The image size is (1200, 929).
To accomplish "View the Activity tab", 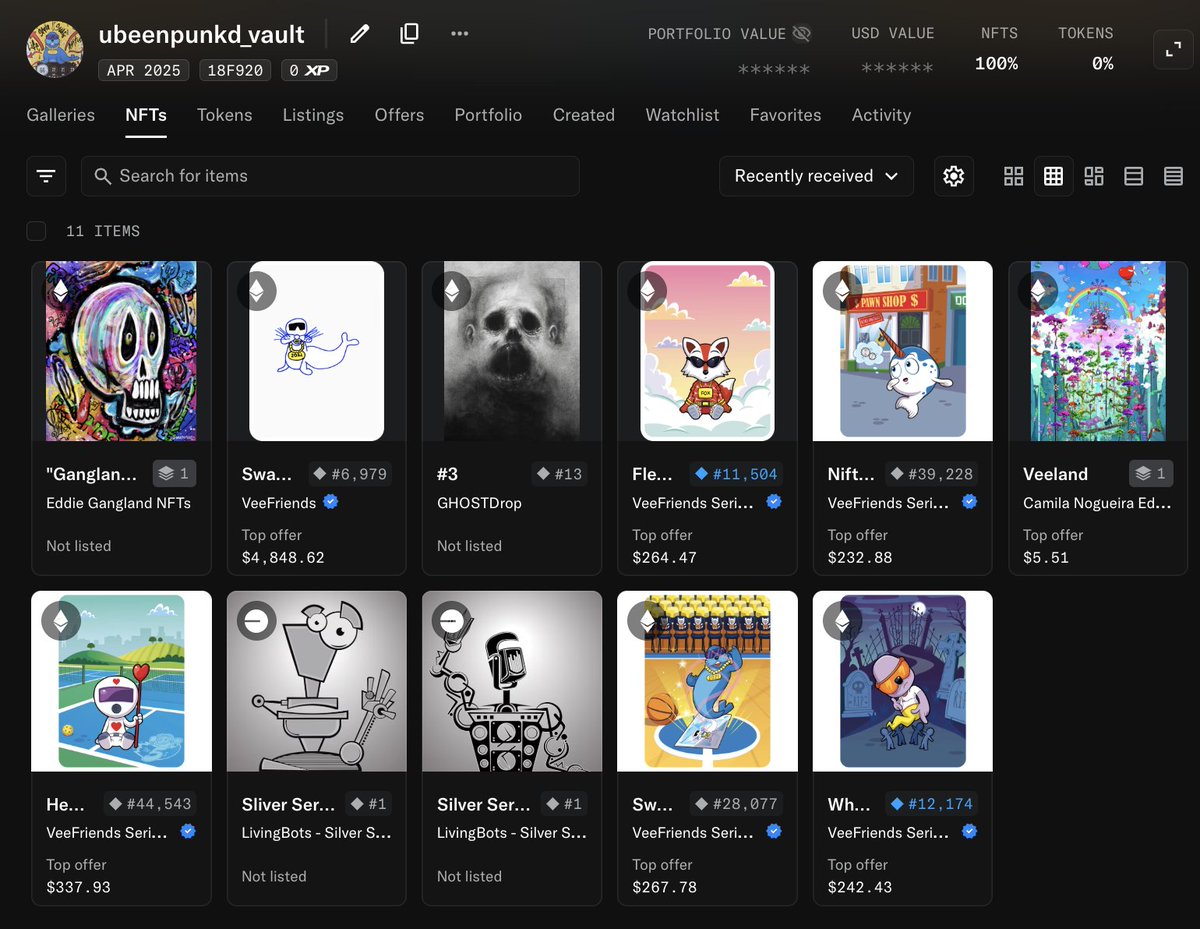I will pos(881,115).
